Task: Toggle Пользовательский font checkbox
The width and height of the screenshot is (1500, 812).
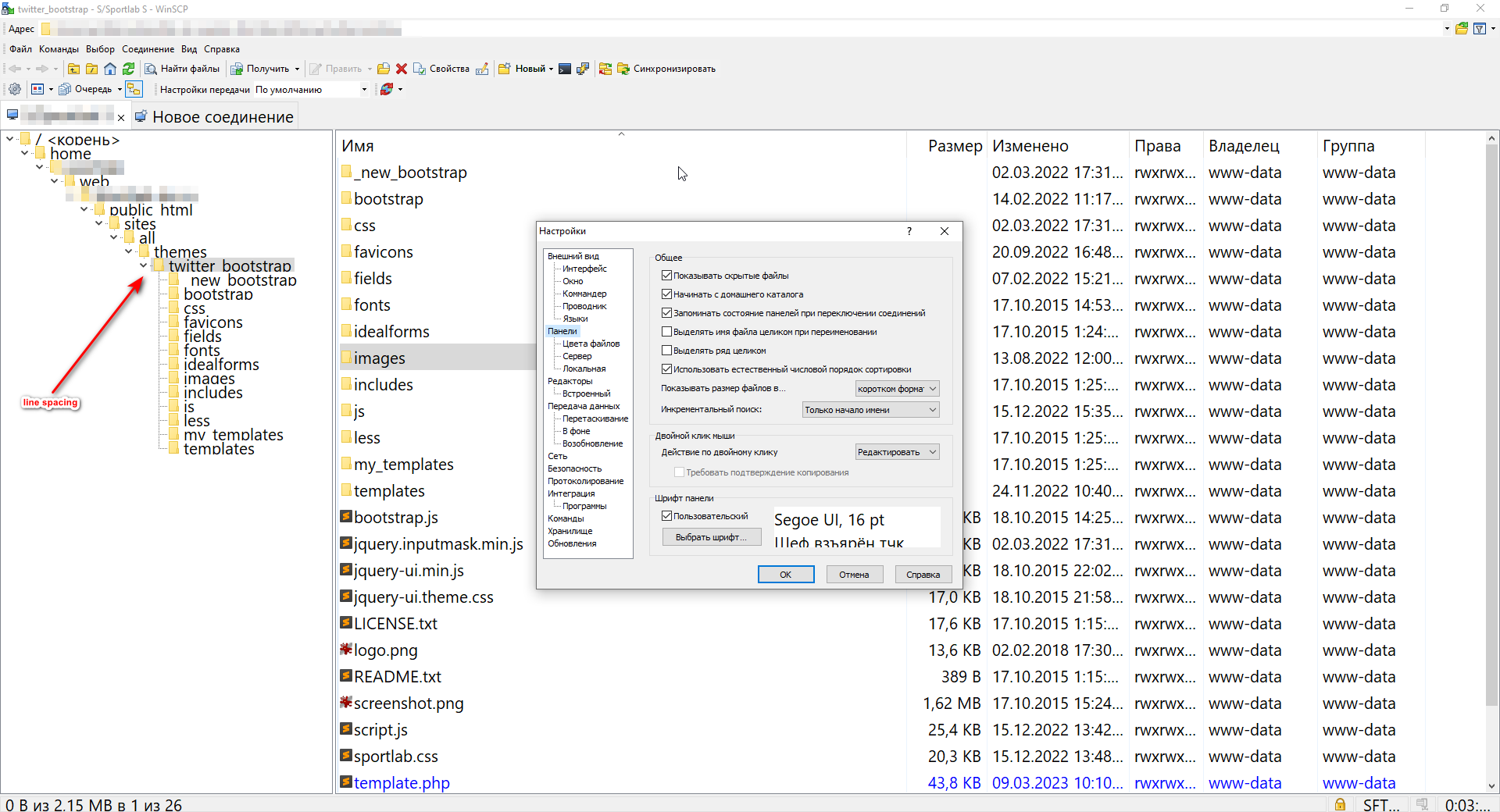Action: (x=666, y=516)
